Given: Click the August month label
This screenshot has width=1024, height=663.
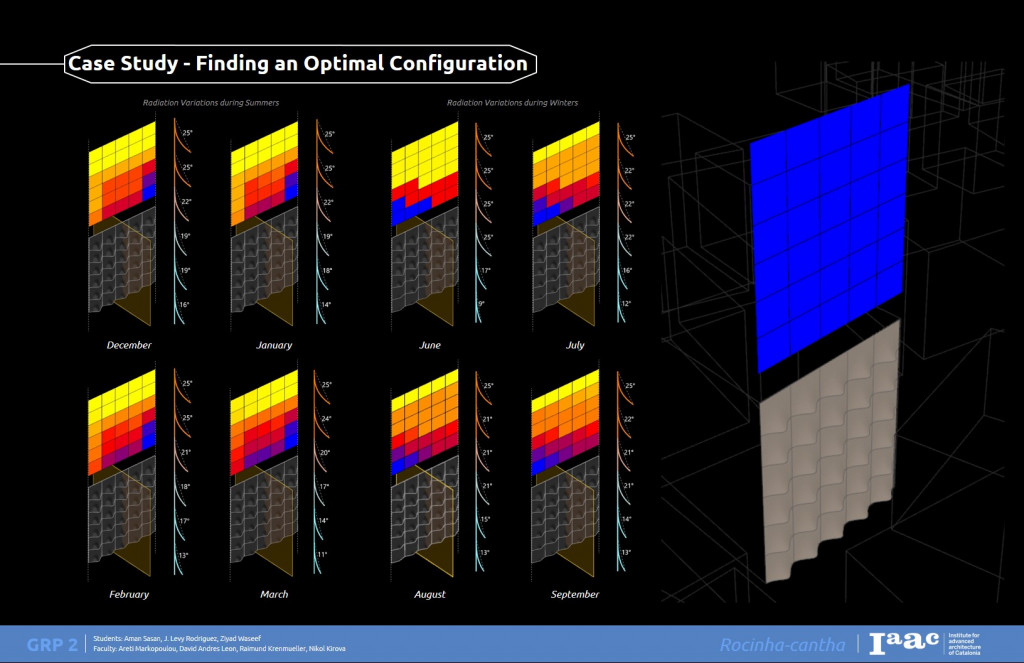Looking at the screenshot, I should (x=430, y=595).
